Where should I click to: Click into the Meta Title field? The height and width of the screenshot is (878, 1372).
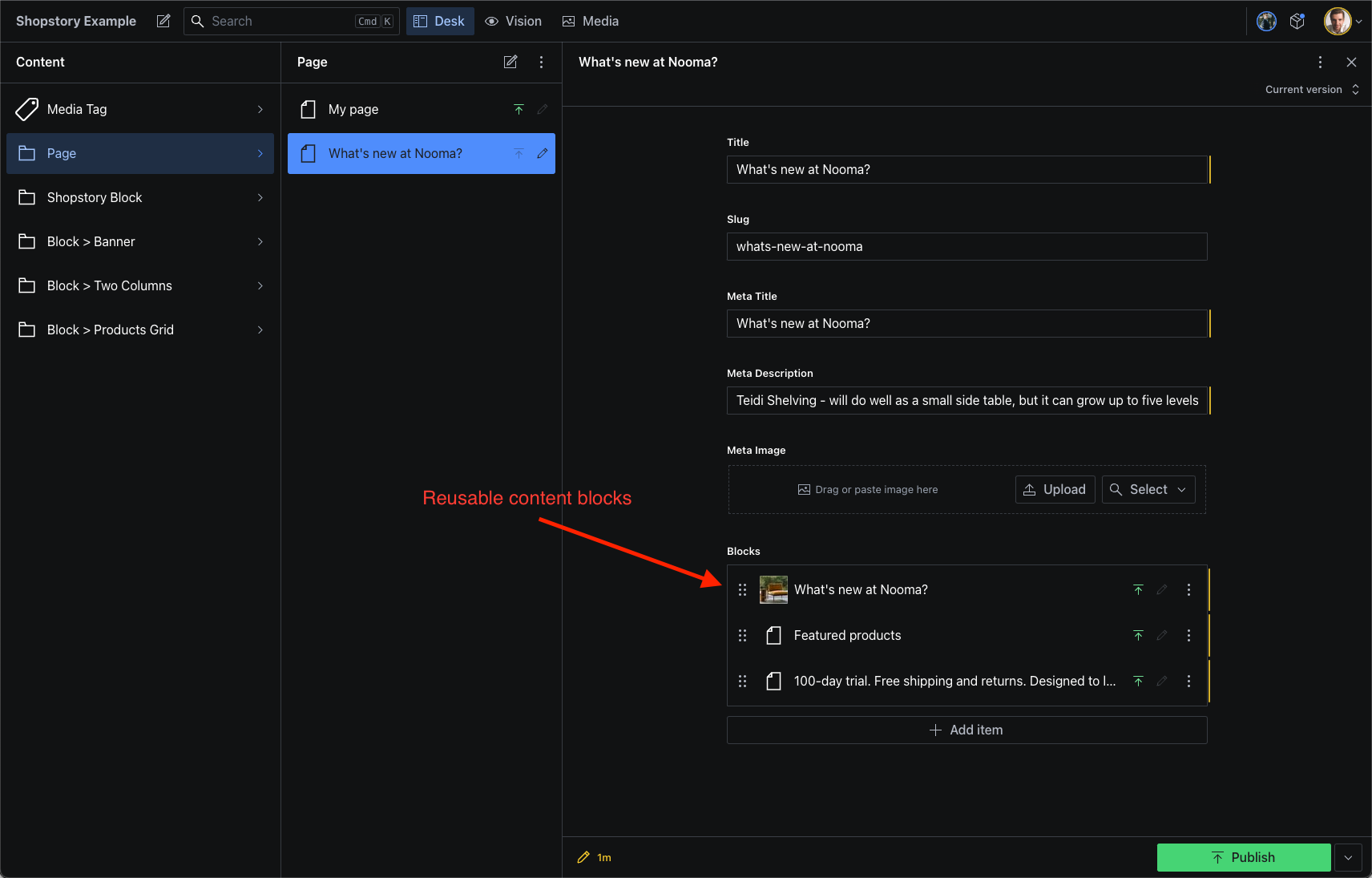[966, 323]
